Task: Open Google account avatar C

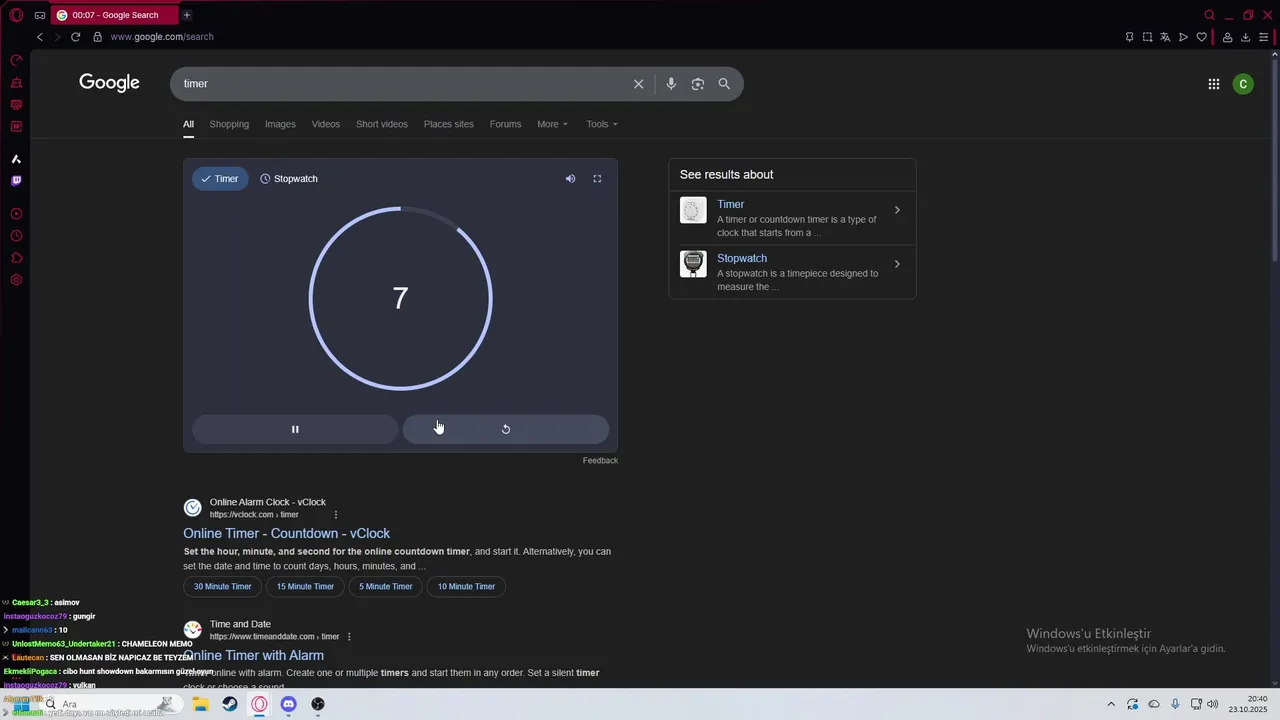Action: pyautogui.click(x=1243, y=84)
